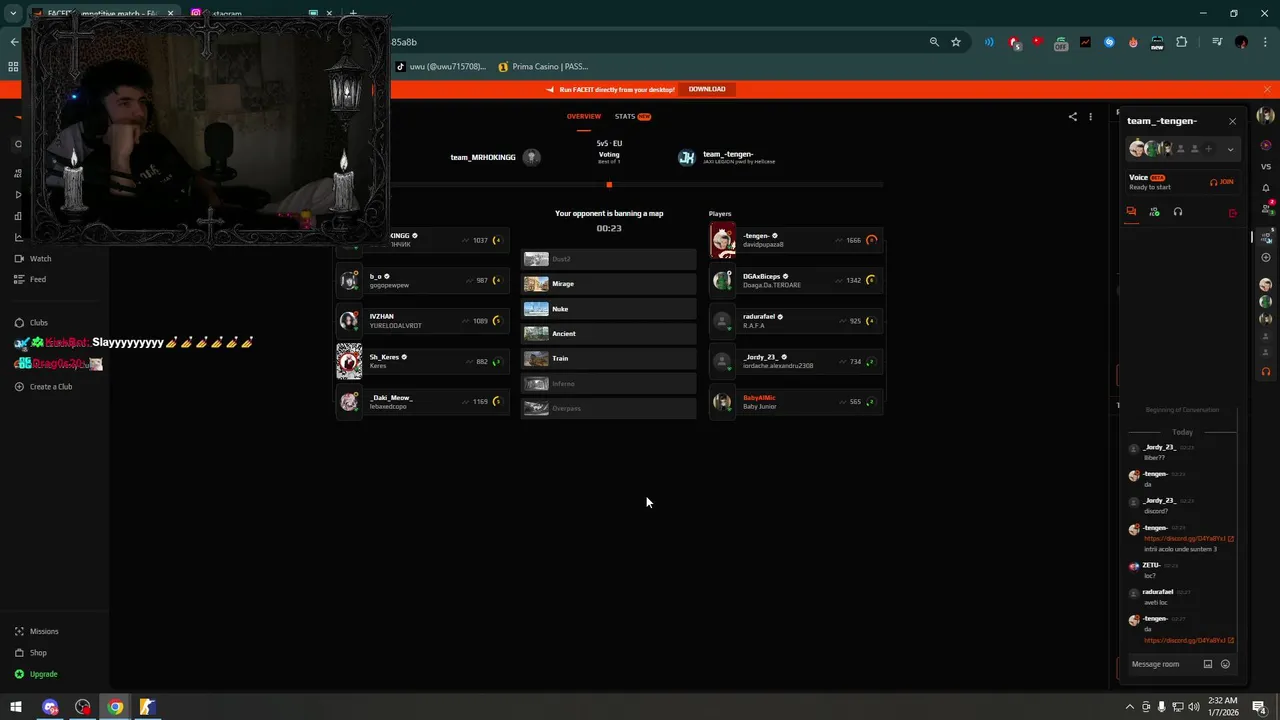Select the chat tab icon in panel
The height and width of the screenshot is (720, 1280).
[x=1131, y=212]
